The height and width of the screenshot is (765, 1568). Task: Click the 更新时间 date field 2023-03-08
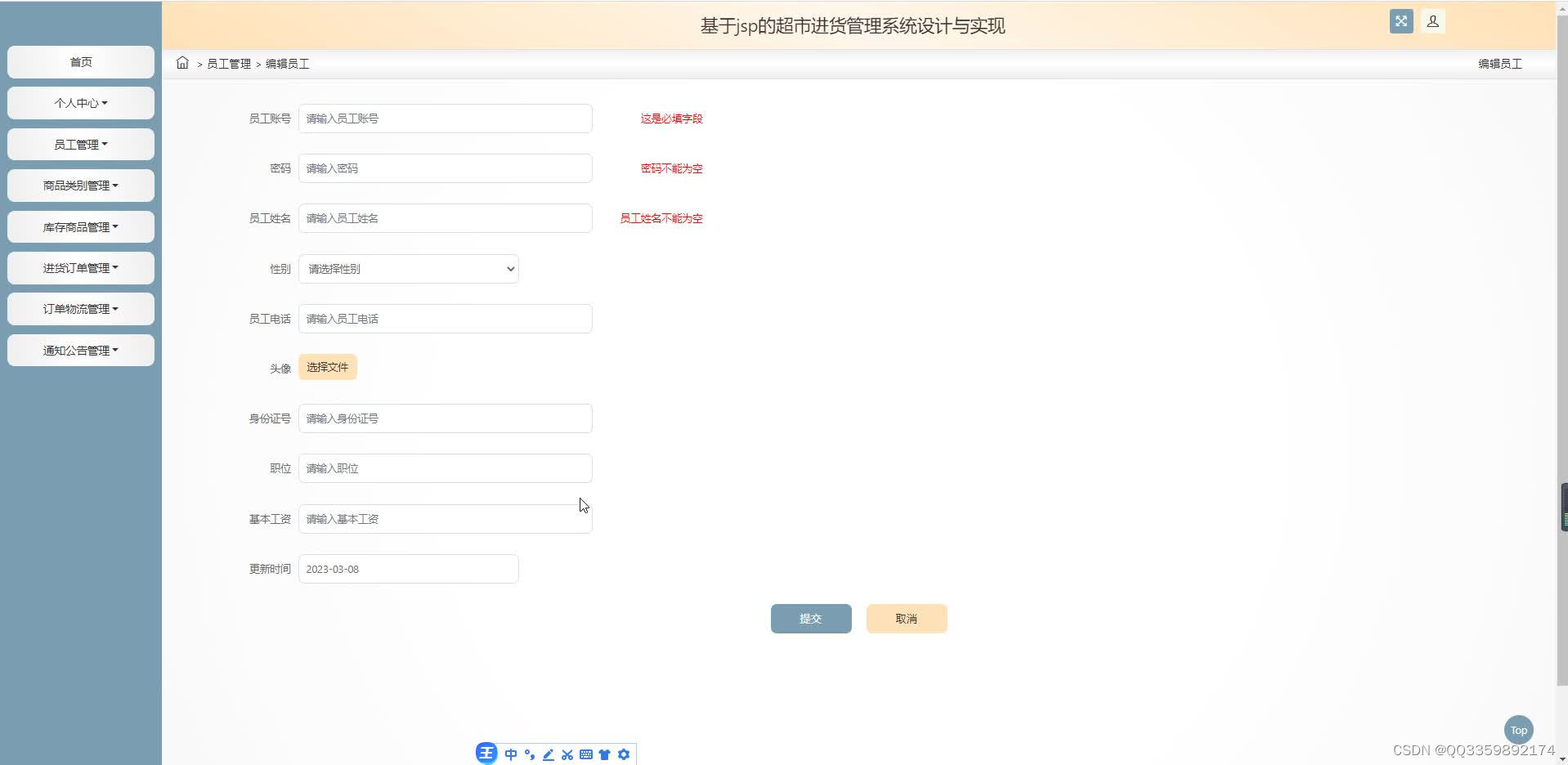(x=409, y=569)
